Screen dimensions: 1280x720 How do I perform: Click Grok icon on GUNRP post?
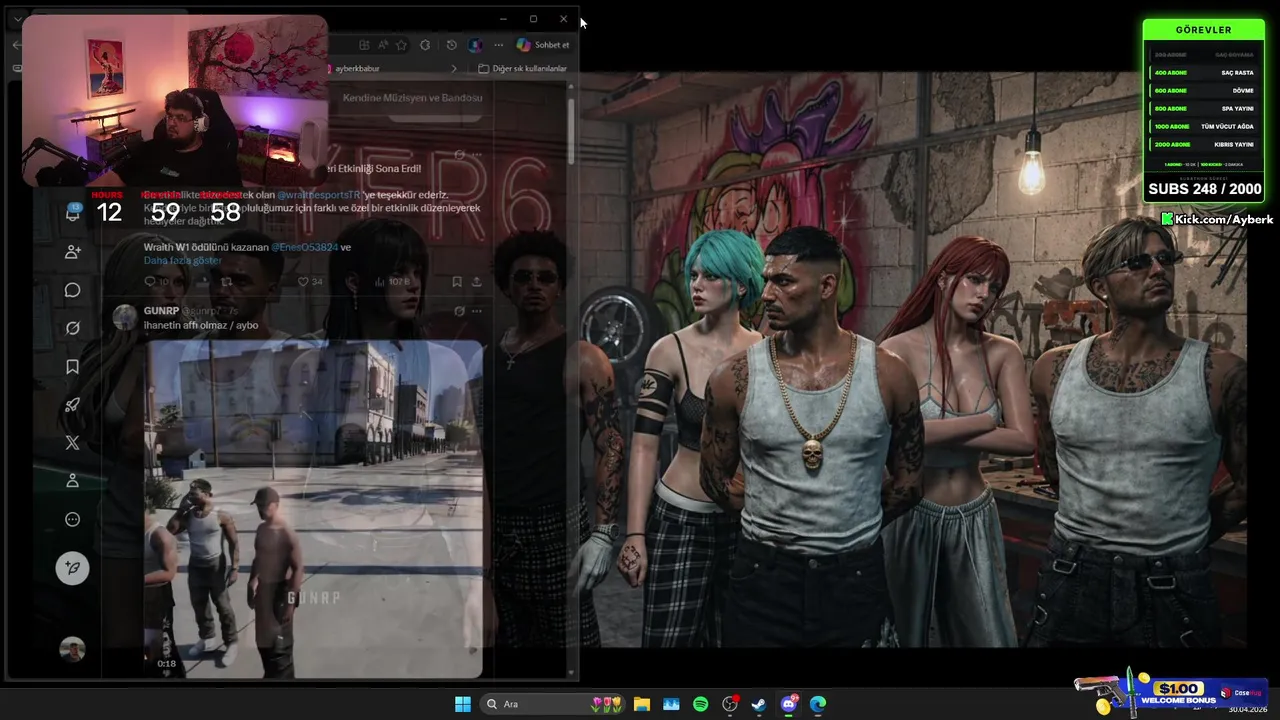coord(459,311)
